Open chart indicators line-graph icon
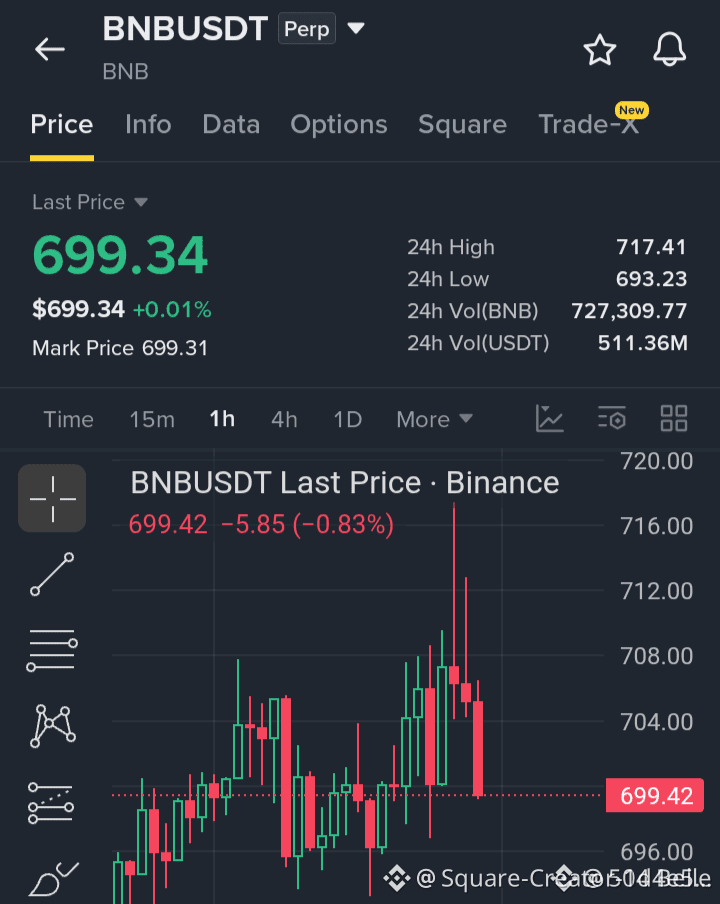 [549, 419]
